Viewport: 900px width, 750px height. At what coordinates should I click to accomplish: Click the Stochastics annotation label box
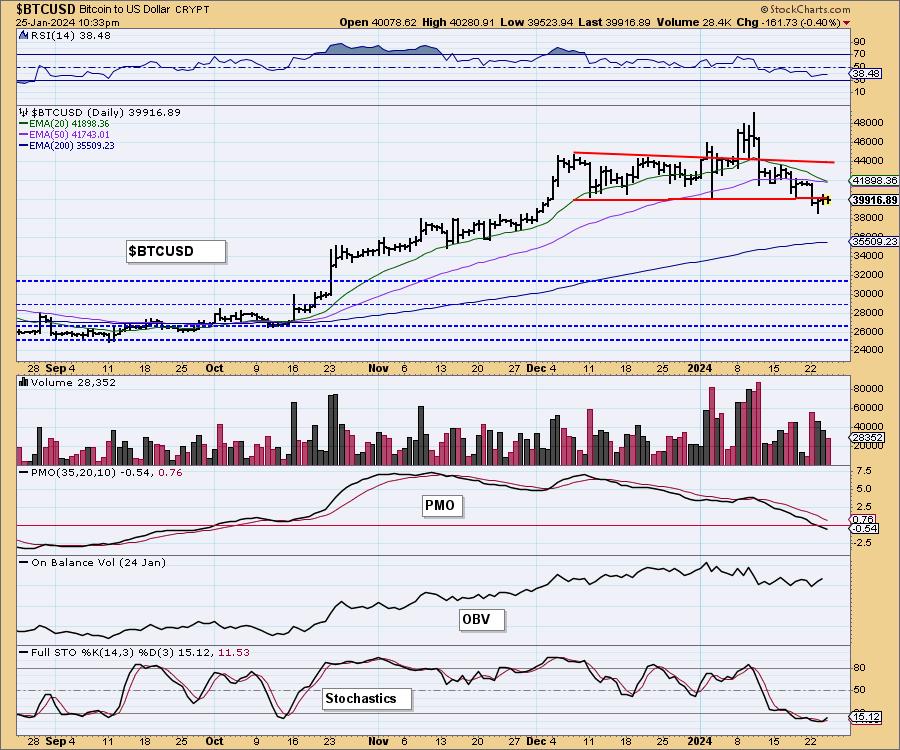(367, 698)
